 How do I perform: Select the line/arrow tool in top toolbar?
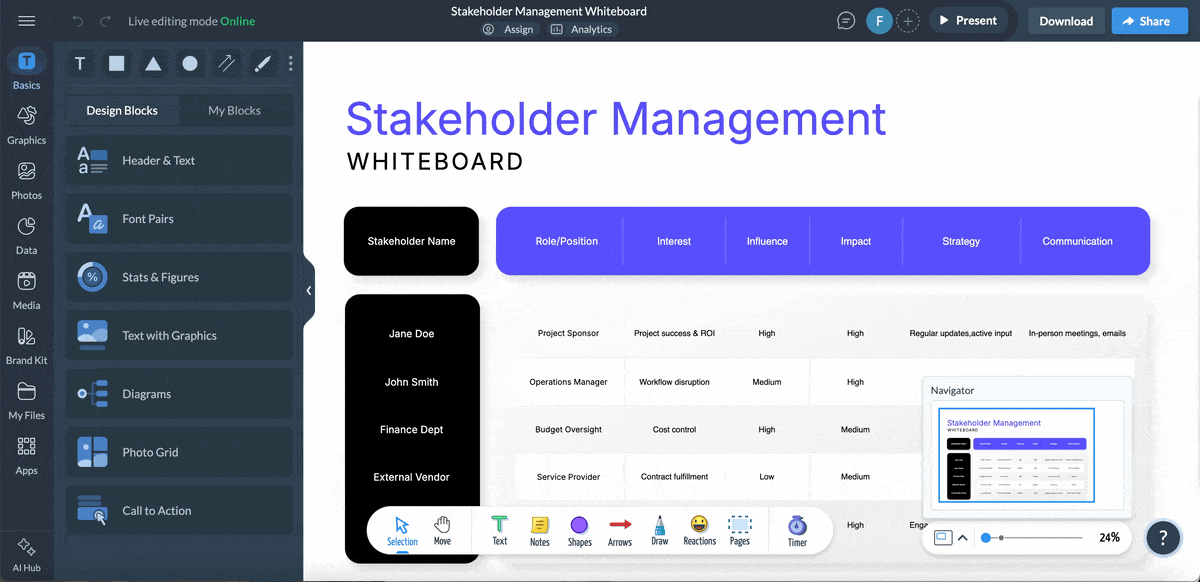pyautogui.click(x=225, y=63)
